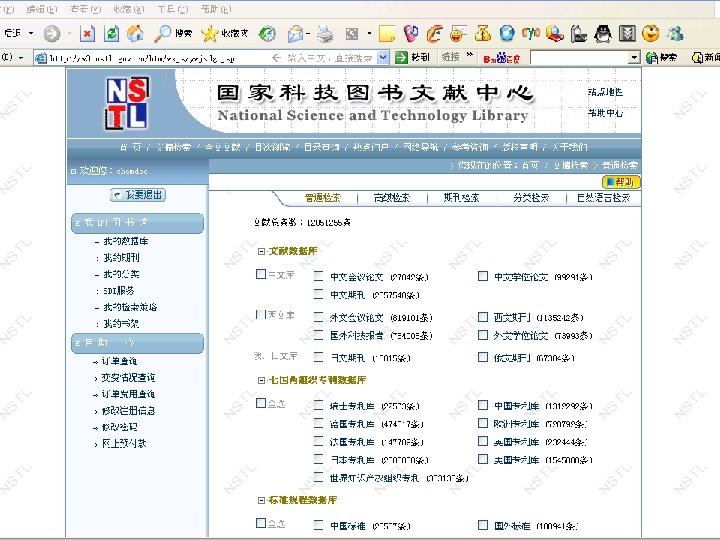Check the 中文学位论文 database checkbox
Screen dimensions: 720x540
pos(483,276)
